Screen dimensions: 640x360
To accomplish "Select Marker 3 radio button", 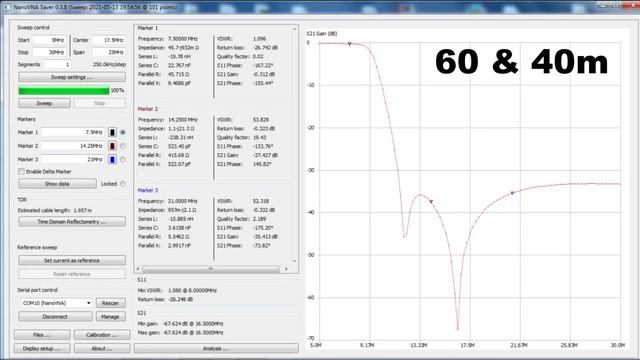I will [122, 159].
